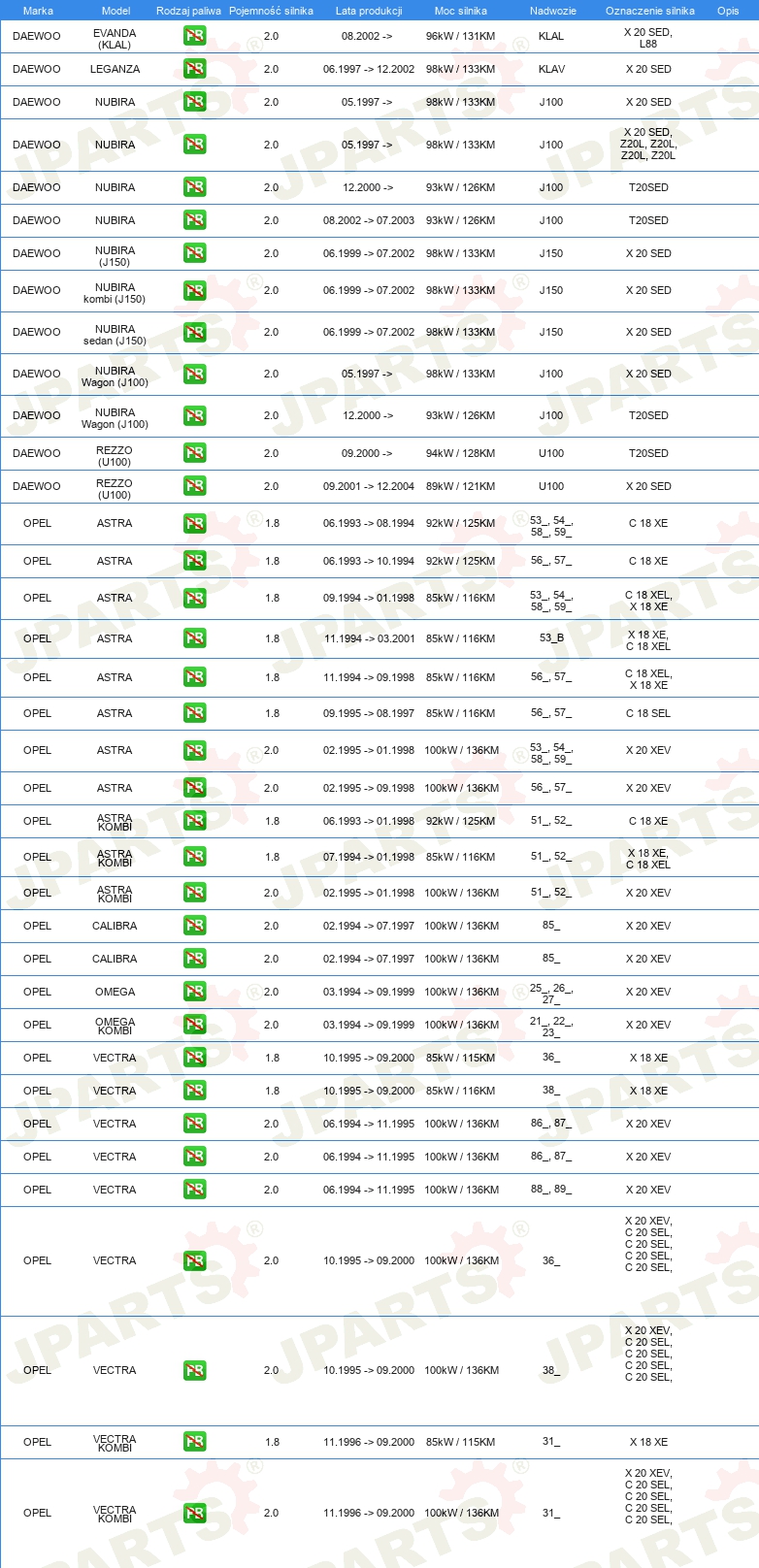Click fuel icon for Astra Kombi 06.1993 -> 01.1998

pos(194,821)
